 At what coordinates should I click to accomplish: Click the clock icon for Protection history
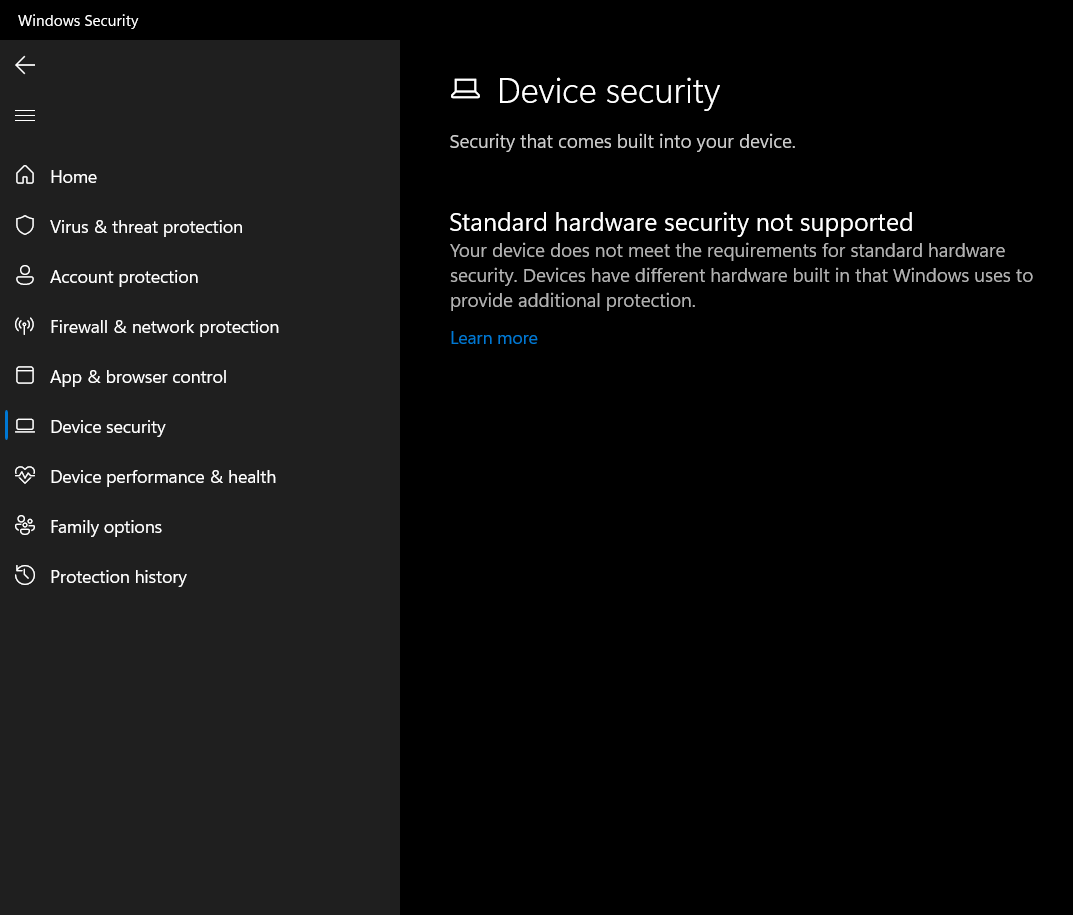25,576
